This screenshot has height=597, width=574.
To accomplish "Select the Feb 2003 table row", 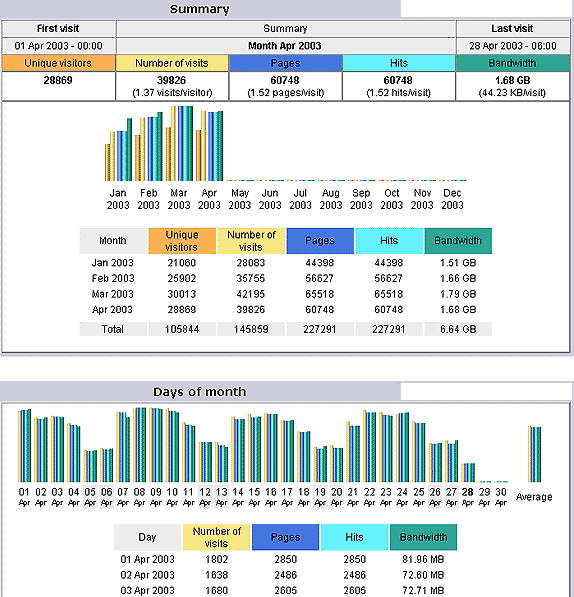I will coord(285,278).
